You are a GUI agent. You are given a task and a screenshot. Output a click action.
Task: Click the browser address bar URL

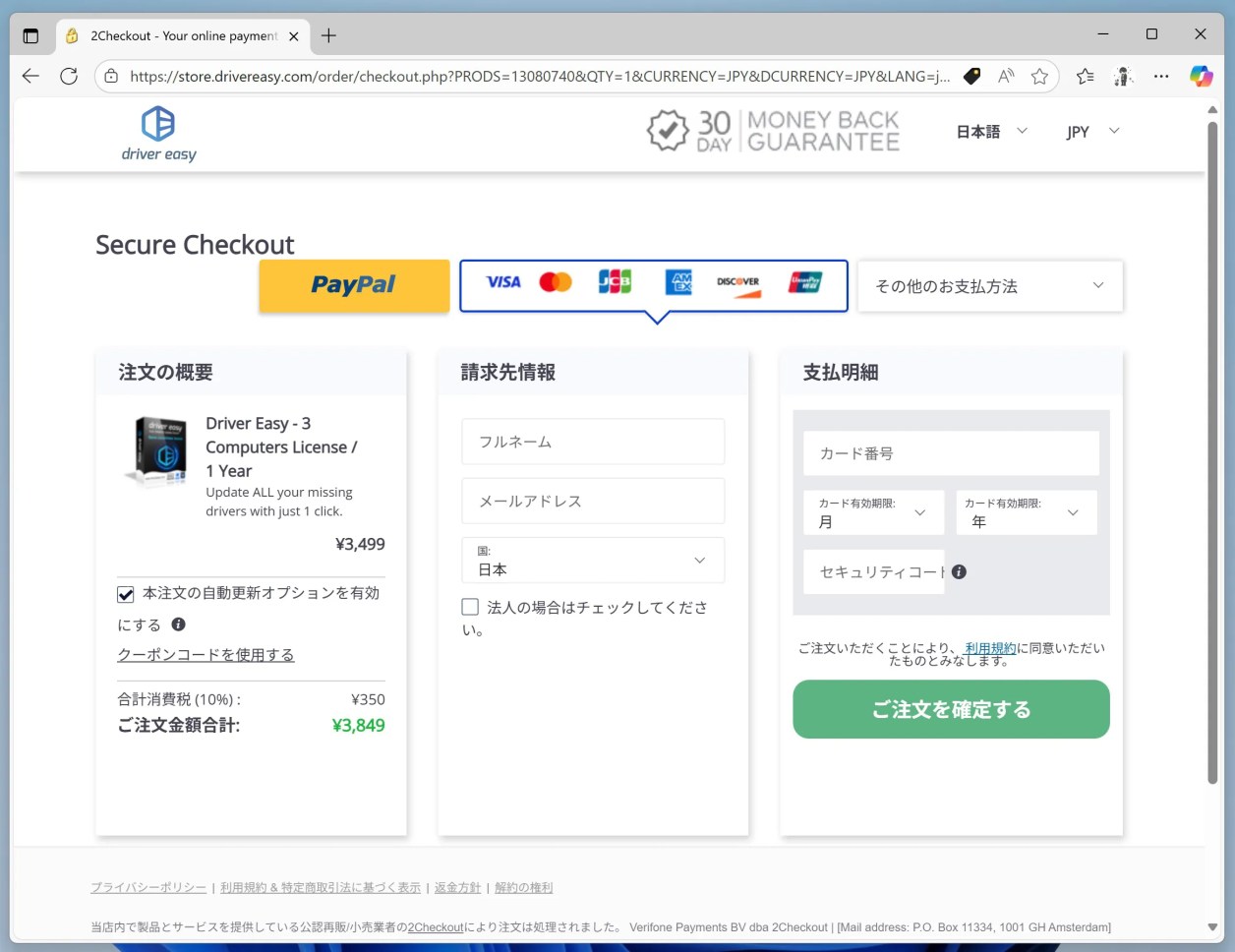(540, 76)
